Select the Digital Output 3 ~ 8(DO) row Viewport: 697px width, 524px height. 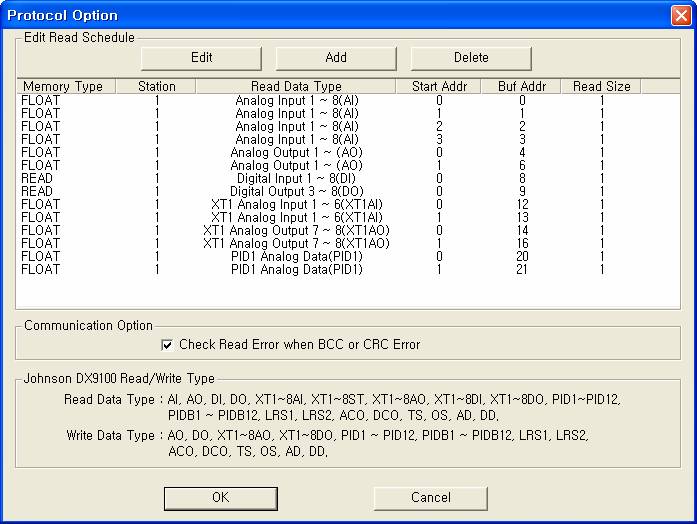coord(295,191)
